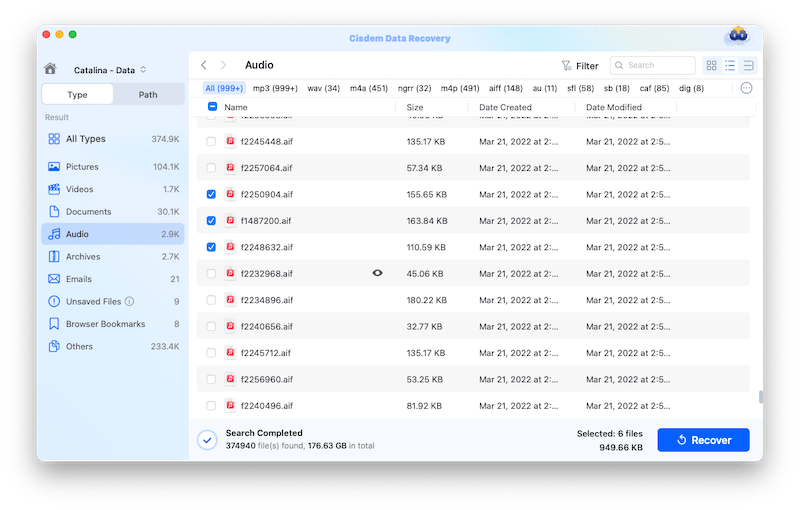800x510 pixels.
Task: Sort the file list by Size column
Action: pos(415,107)
